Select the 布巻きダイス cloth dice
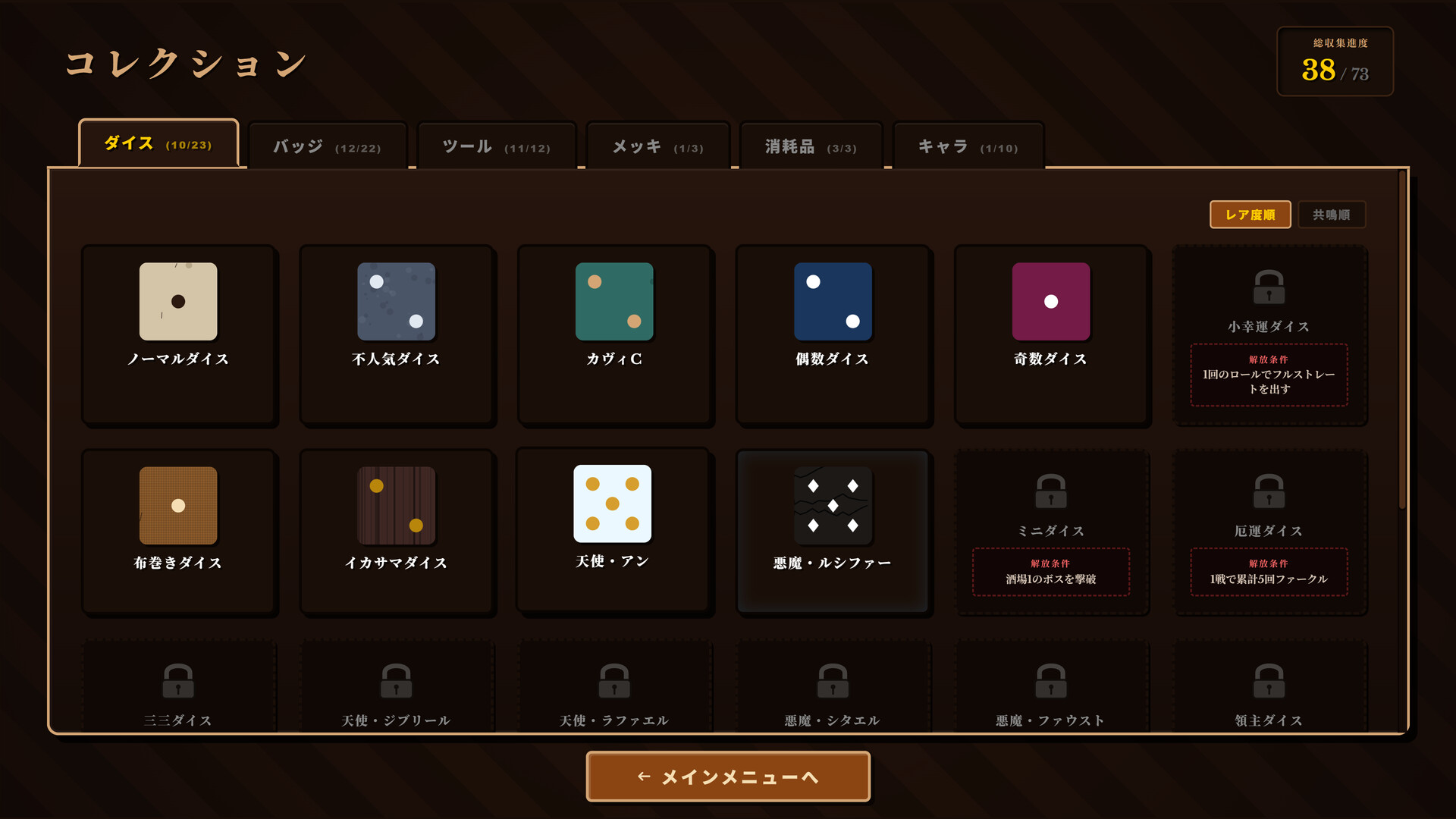Viewport: 1456px width, 819px height. point(178,505)
